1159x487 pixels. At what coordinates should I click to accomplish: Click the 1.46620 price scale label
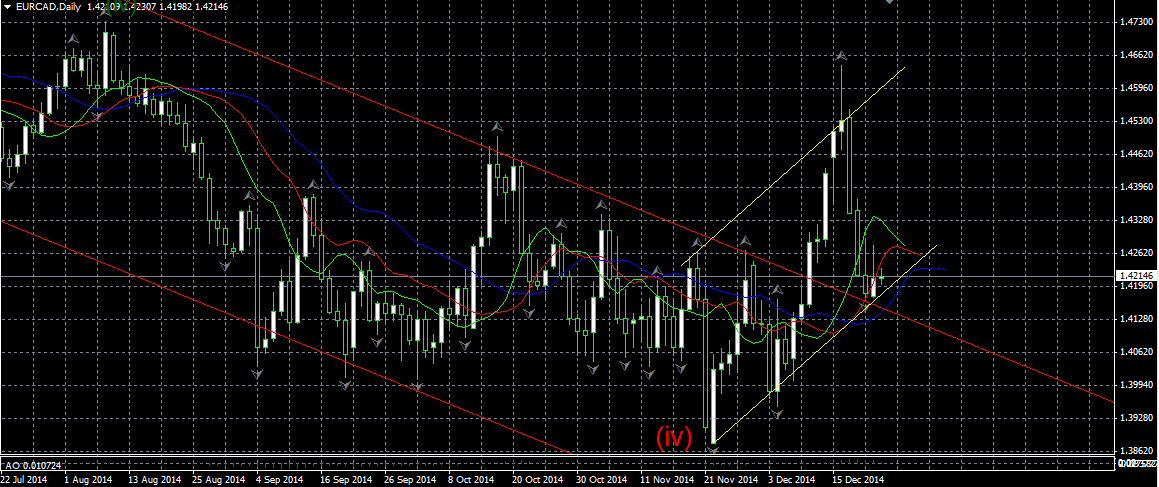tap(1135, 55)
